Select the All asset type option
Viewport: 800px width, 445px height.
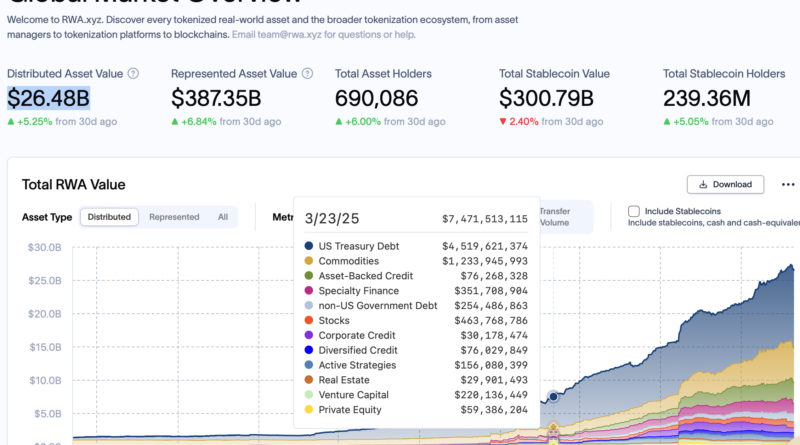coord(223,217)
